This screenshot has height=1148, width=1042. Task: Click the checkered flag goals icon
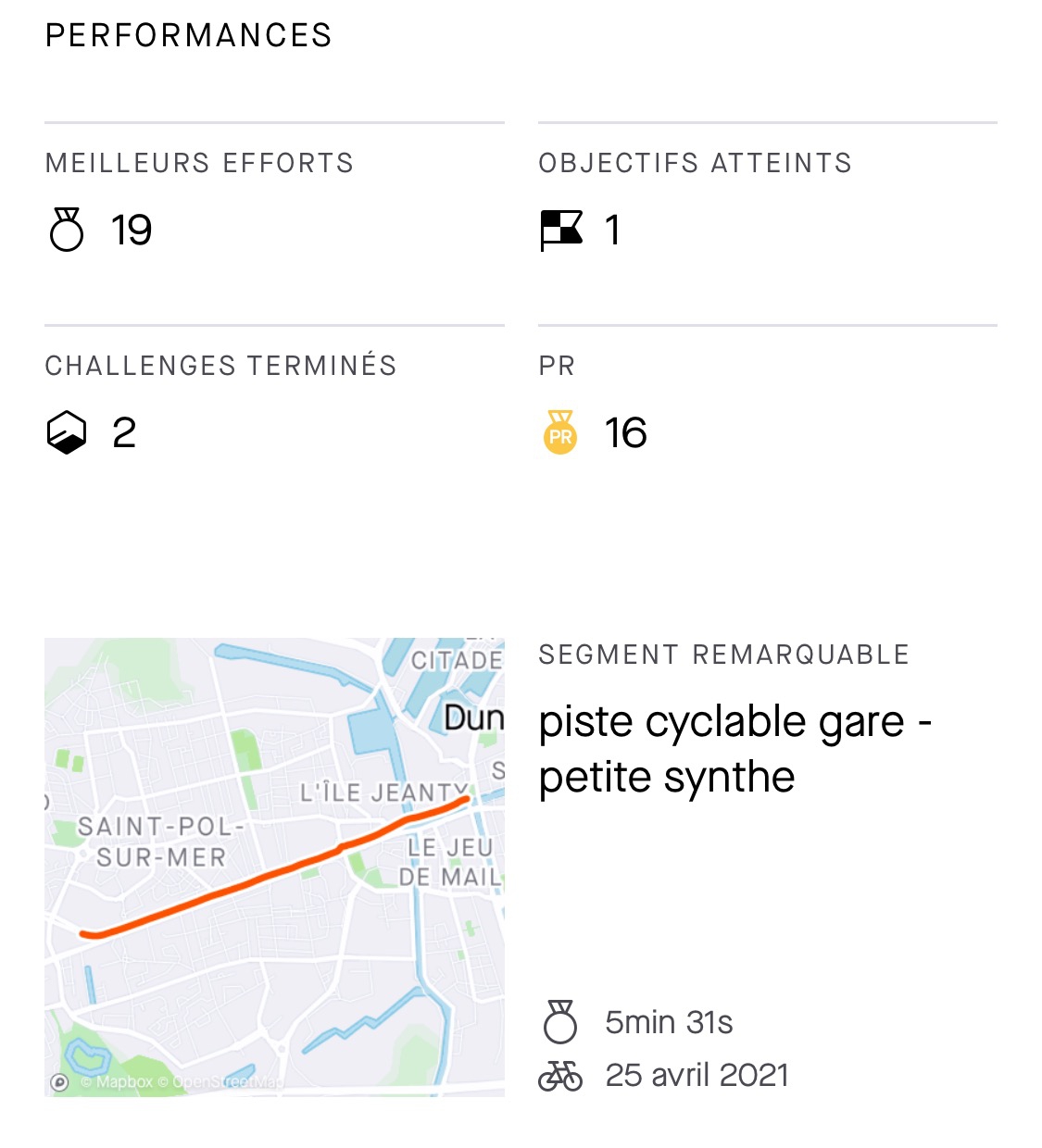pos(561,231)
